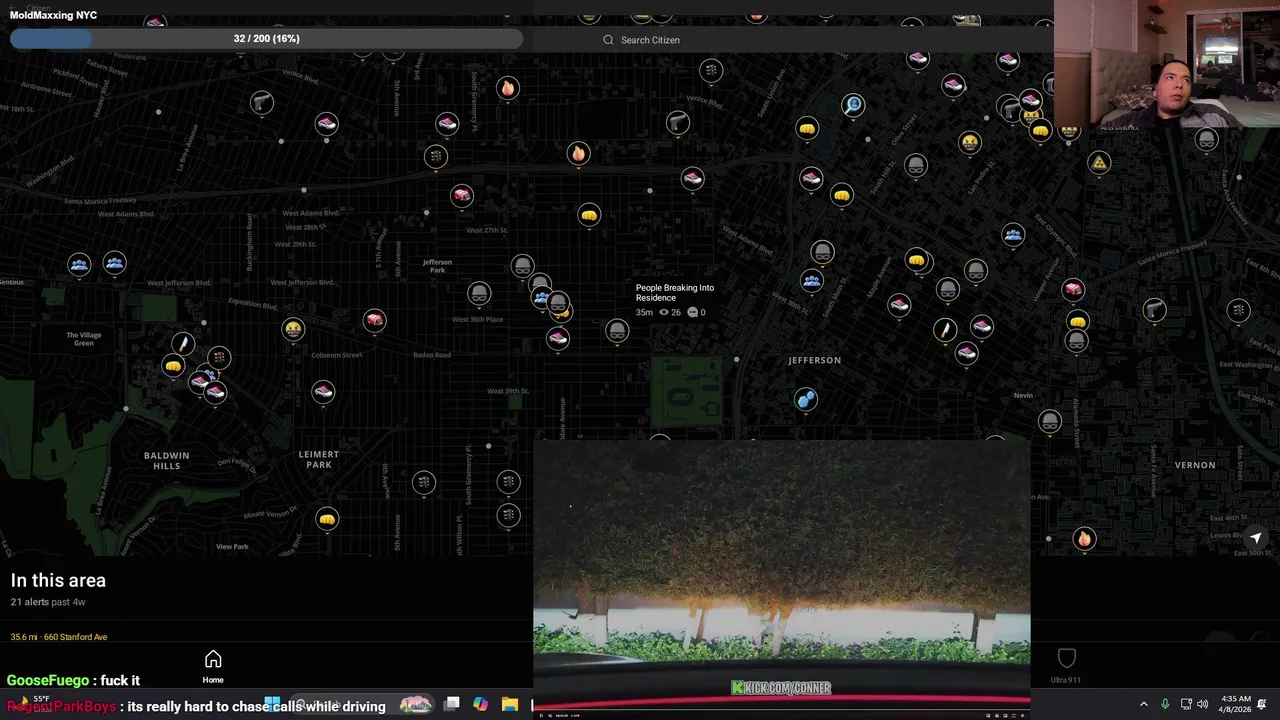The height and width of the screenshot is (720, 1280).
Task: Click the In this area heading
Action: coord(58,580)
